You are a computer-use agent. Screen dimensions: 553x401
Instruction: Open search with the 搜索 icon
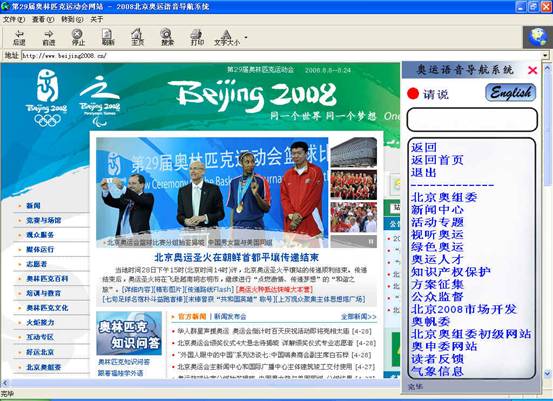click(x=167, y=37)
